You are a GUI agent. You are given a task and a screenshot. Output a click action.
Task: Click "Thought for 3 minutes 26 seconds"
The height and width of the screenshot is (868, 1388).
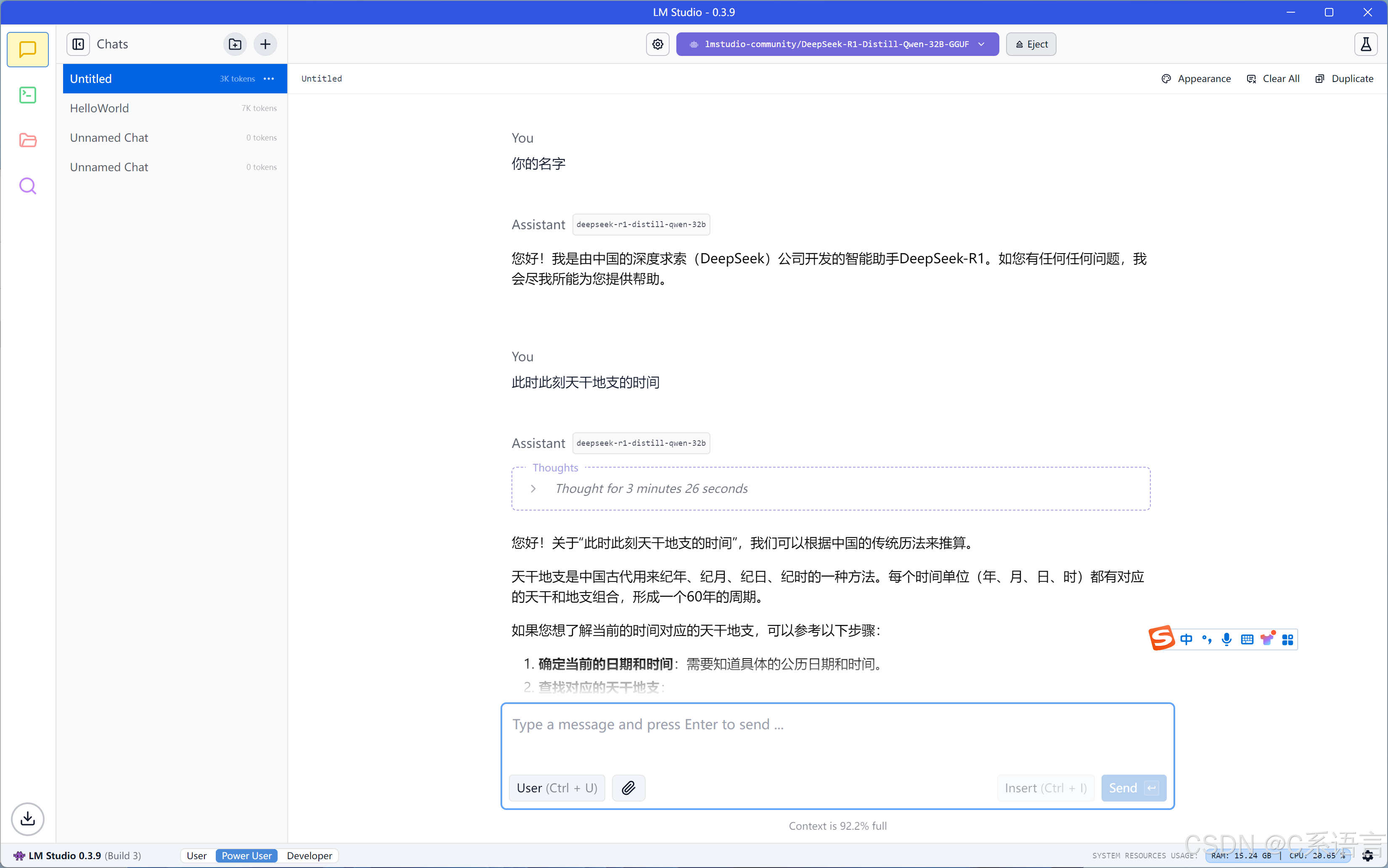coord(652,489)
